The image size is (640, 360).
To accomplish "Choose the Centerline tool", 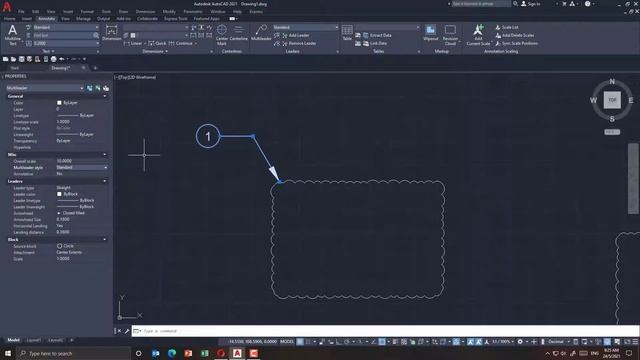I will coord(238,33).
